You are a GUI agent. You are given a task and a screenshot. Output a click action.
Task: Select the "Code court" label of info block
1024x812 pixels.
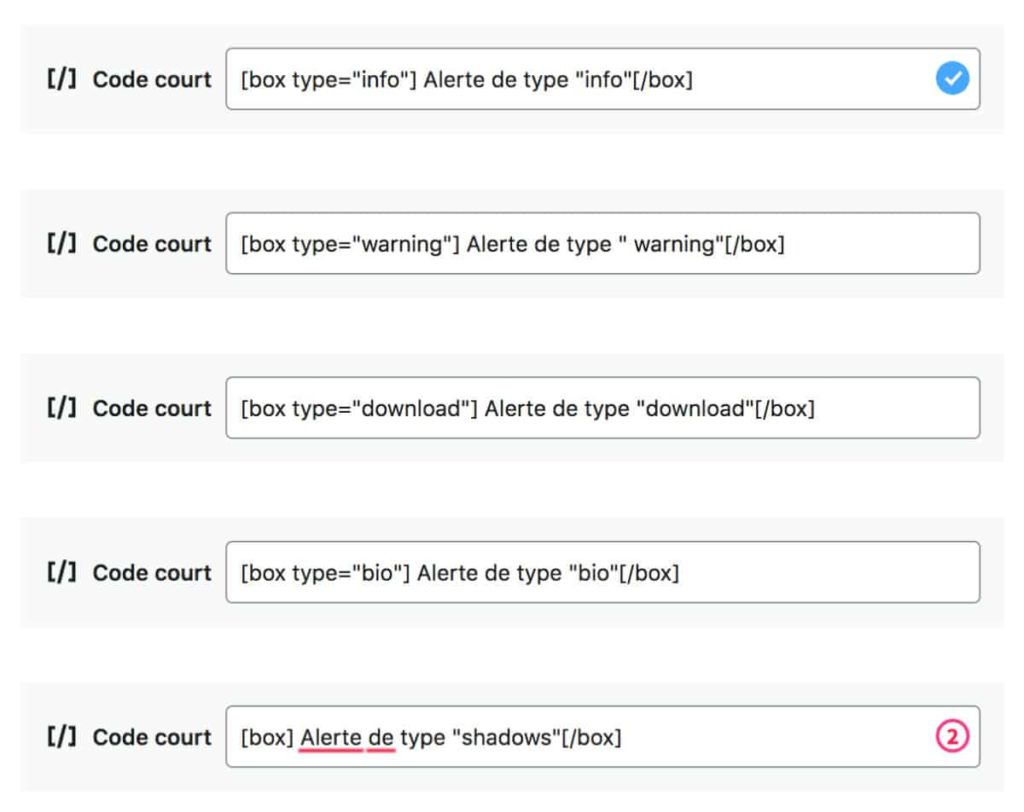(152, 79)
